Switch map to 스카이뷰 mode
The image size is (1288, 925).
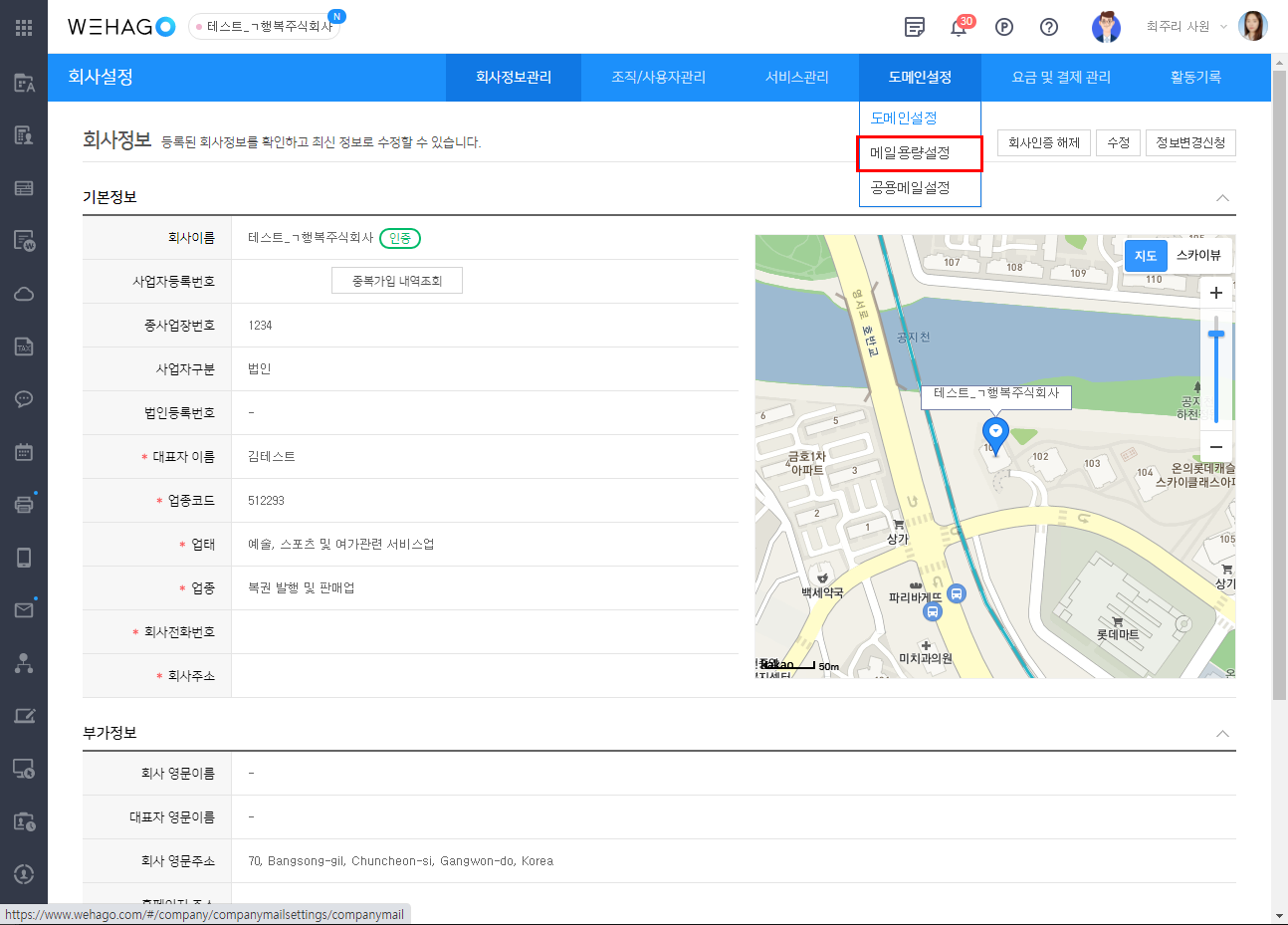pyautogui.click(x=1198, y=256)
